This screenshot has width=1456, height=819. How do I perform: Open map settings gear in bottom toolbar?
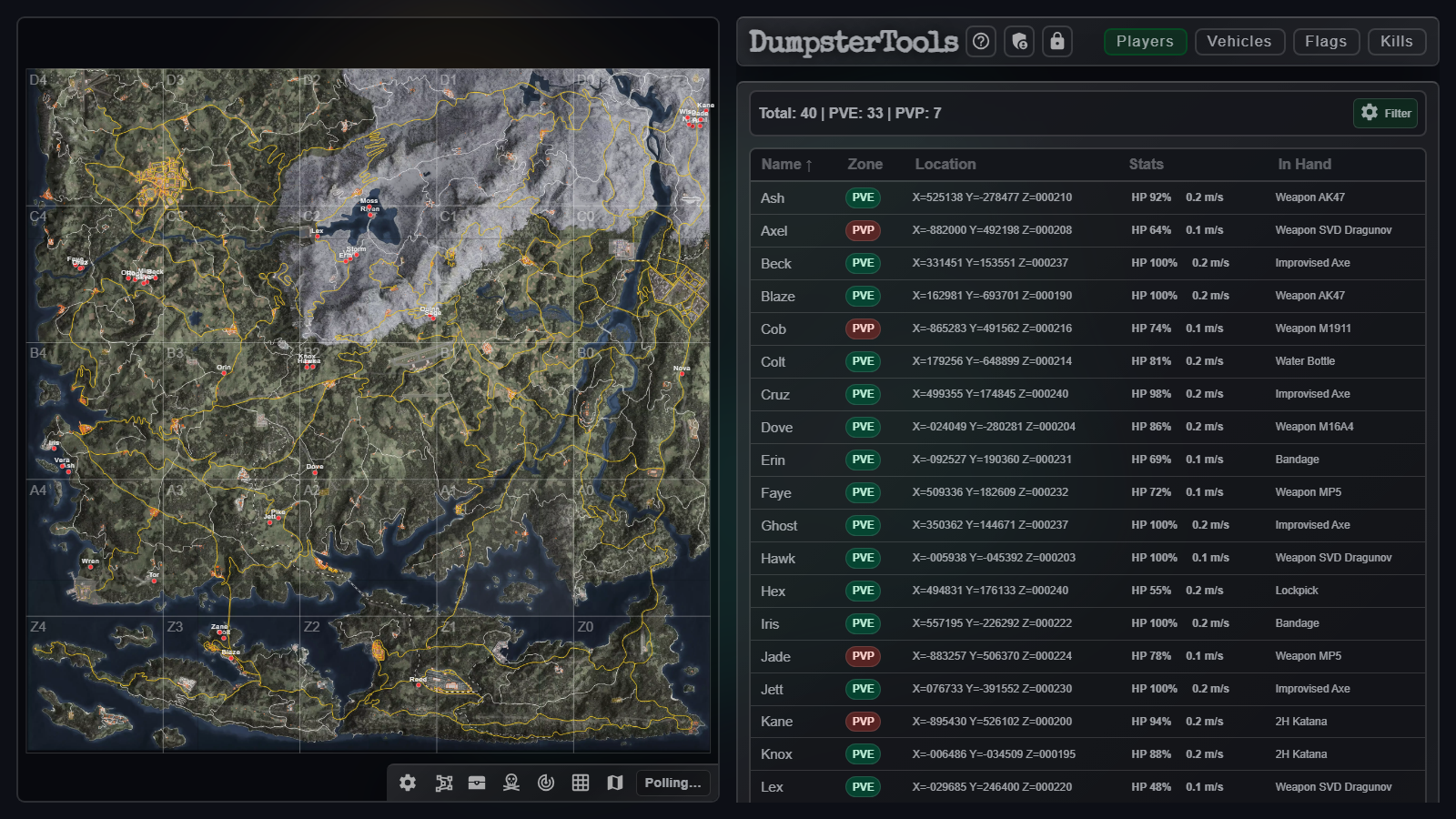click(408, 783)
